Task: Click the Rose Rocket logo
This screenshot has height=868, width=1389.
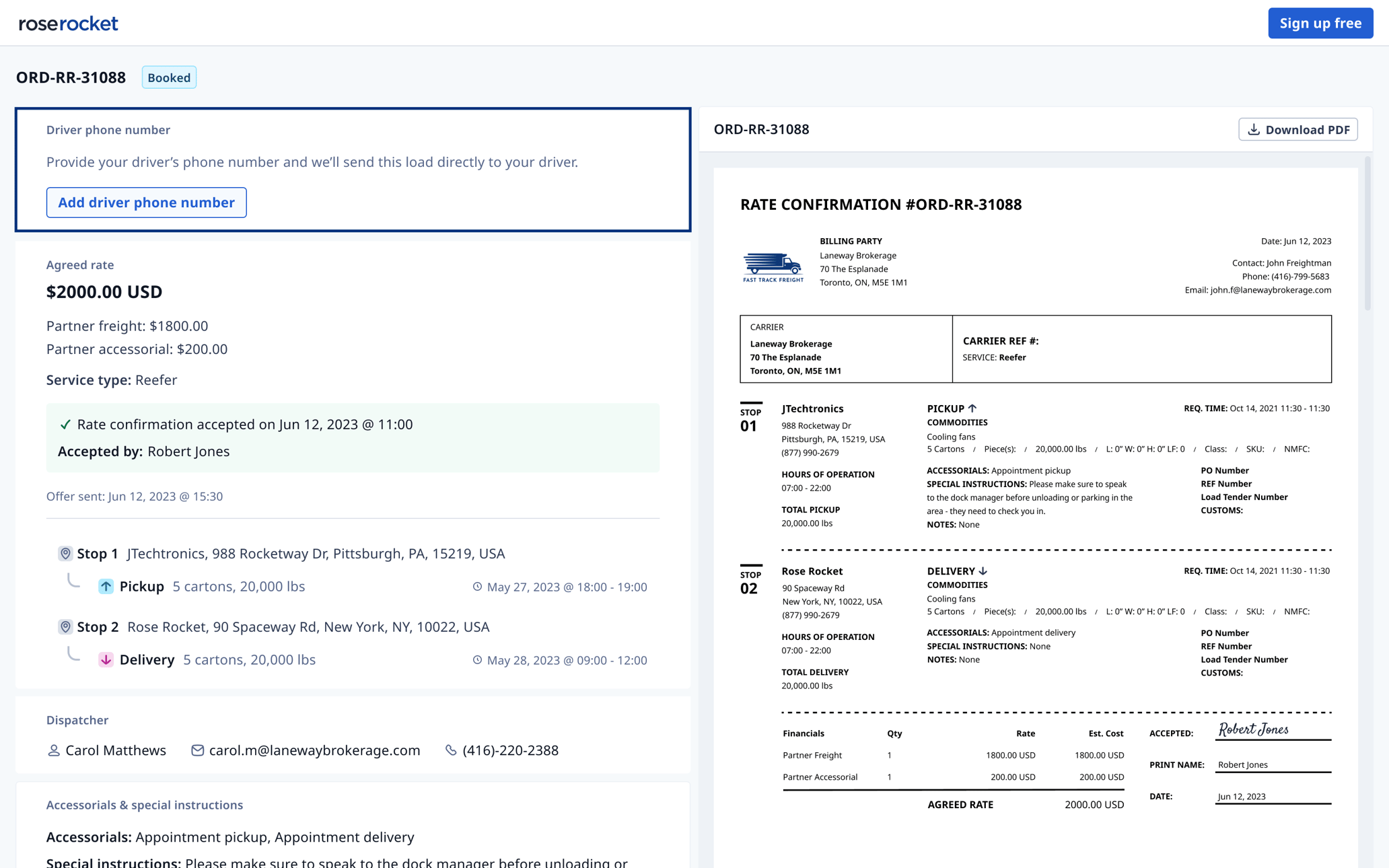Action: [x=67, y=22]
